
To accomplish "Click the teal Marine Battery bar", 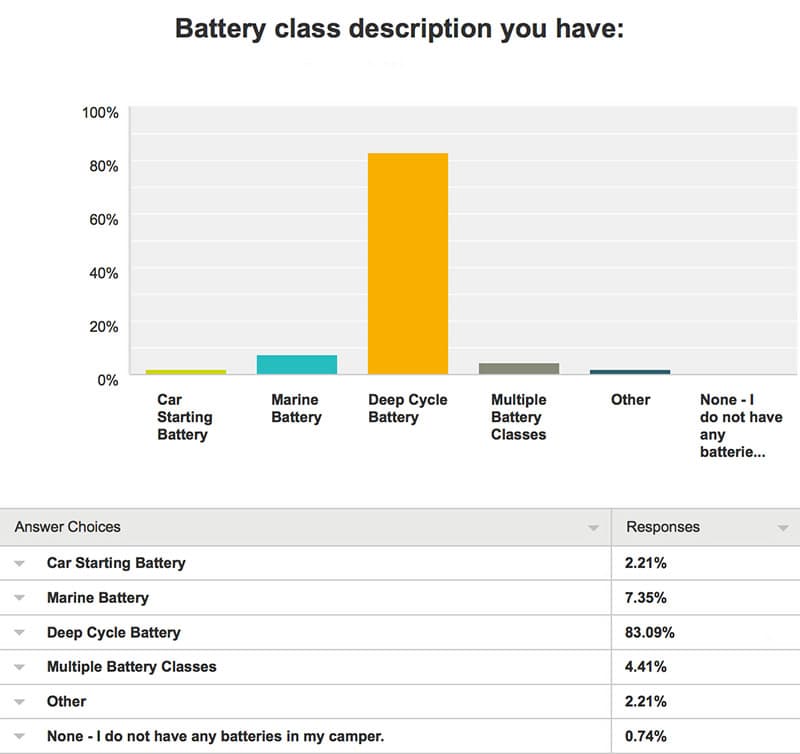I will click(296, 365).
